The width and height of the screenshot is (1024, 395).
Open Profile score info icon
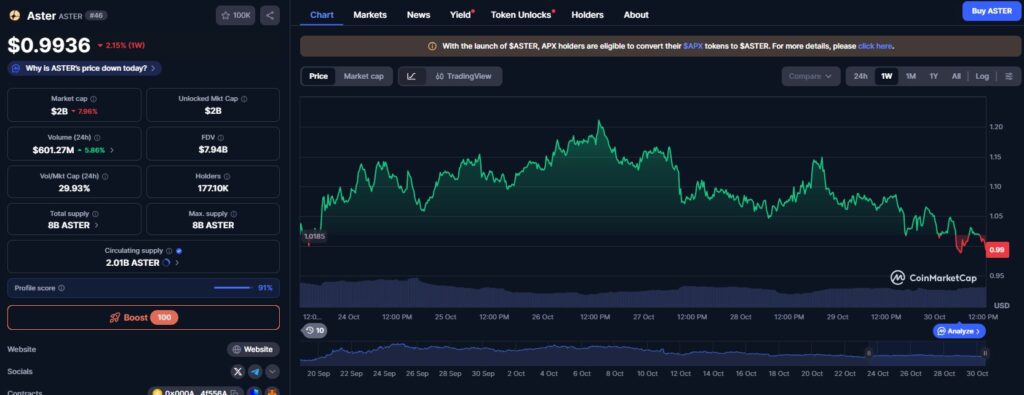[x=61, y=288]
